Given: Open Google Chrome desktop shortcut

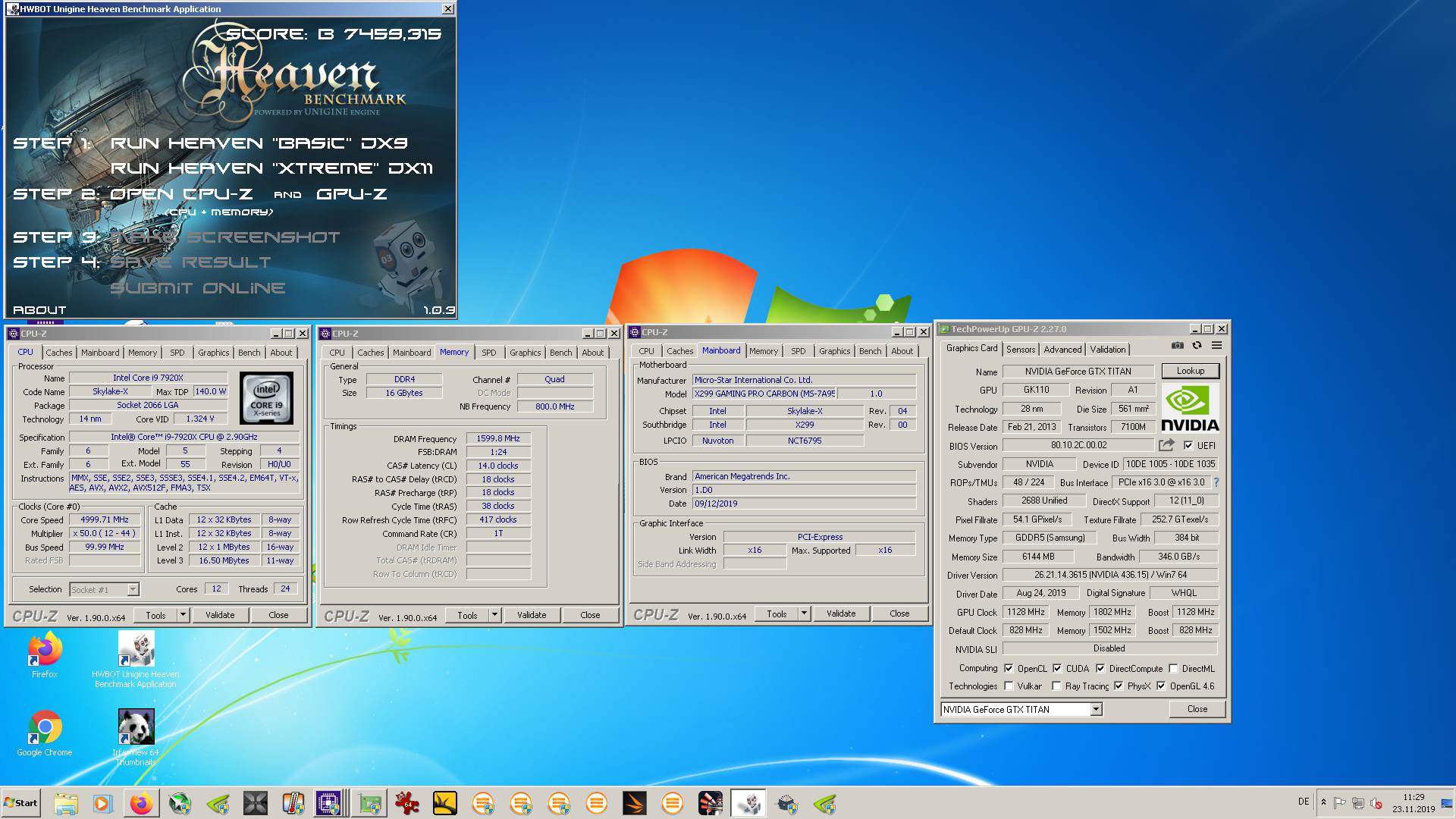Looking at the screenshot, I should coord(45,733).
